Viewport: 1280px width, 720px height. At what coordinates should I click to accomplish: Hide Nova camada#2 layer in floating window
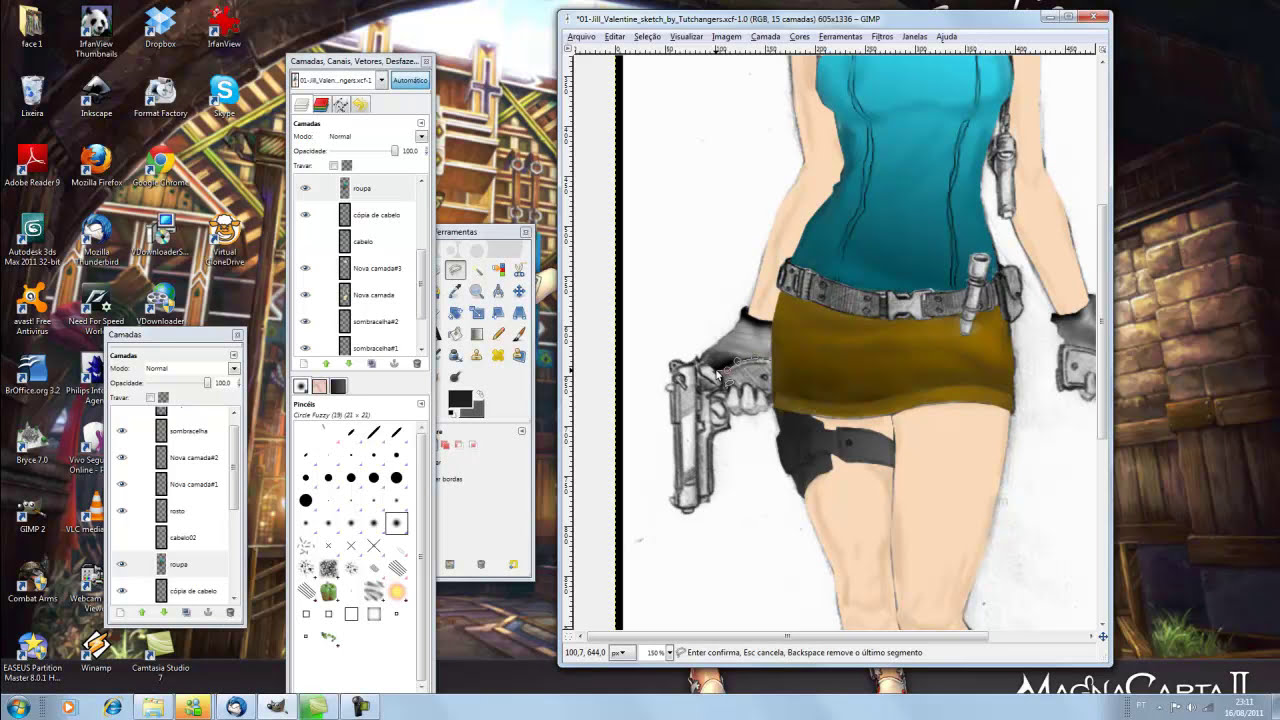tap(122, 457)
